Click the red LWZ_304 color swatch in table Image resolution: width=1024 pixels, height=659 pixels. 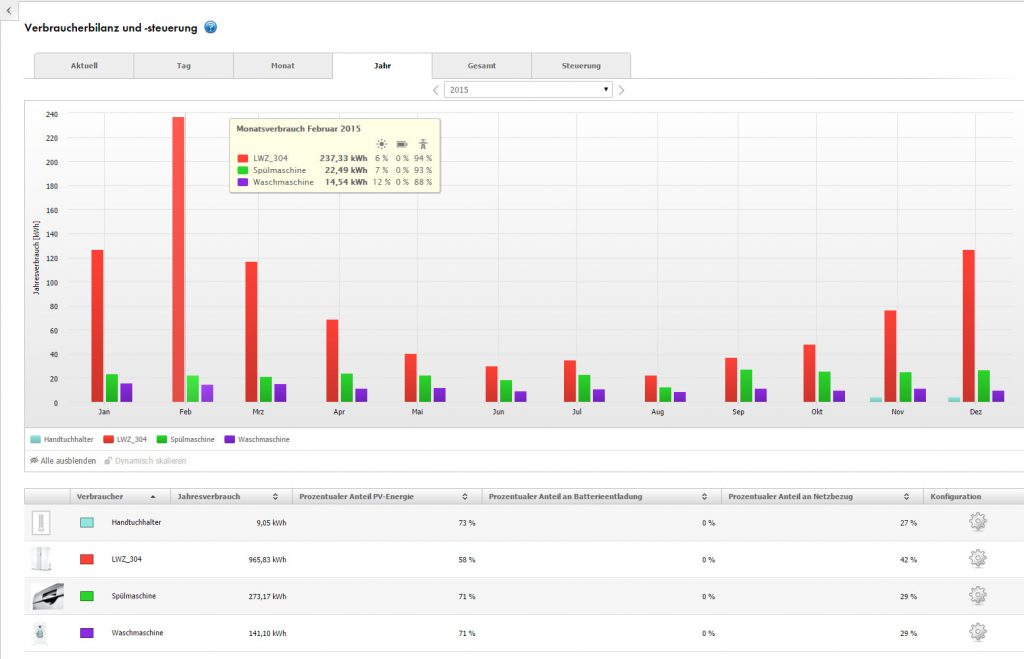(x=86, y=559)
